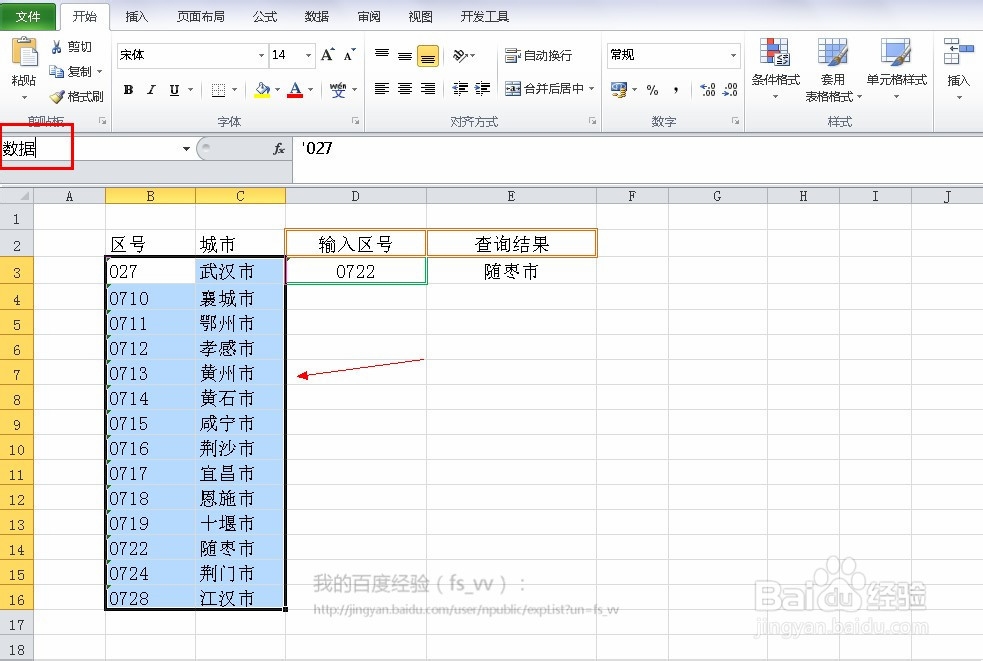Enable wrap text (自动换行)
This screenshot has height=661, width=983.
coord(539,55)
